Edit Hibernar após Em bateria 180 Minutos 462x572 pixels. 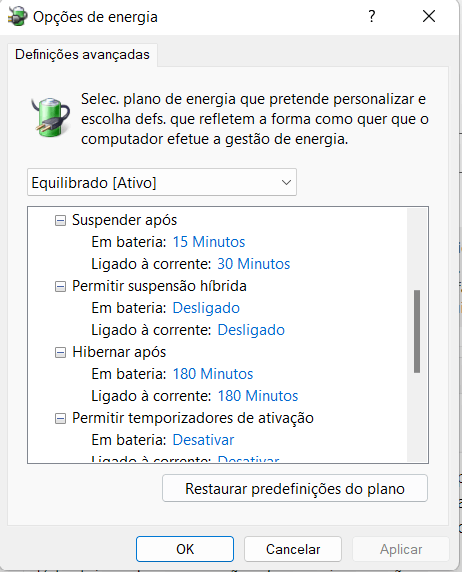click(213, 374)
